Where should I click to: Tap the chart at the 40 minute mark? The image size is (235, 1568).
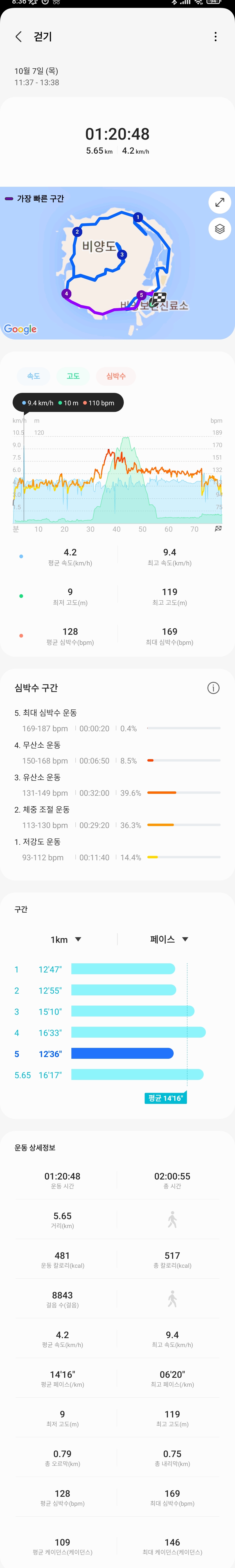(117, 487)
